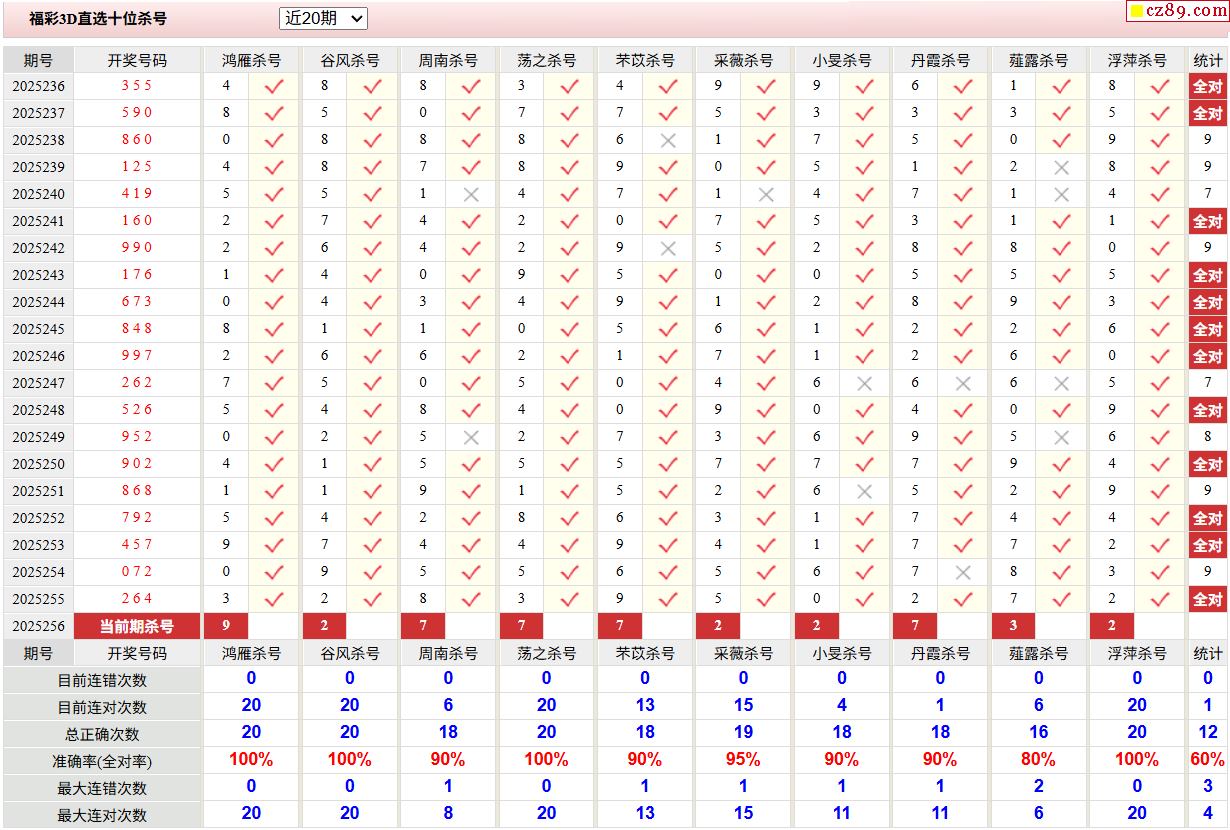The width and height of the screenshot is (1230, 830).
Task: Click the 福彩3D直选十位杀号 page title
Action: (x=98, y=18)
